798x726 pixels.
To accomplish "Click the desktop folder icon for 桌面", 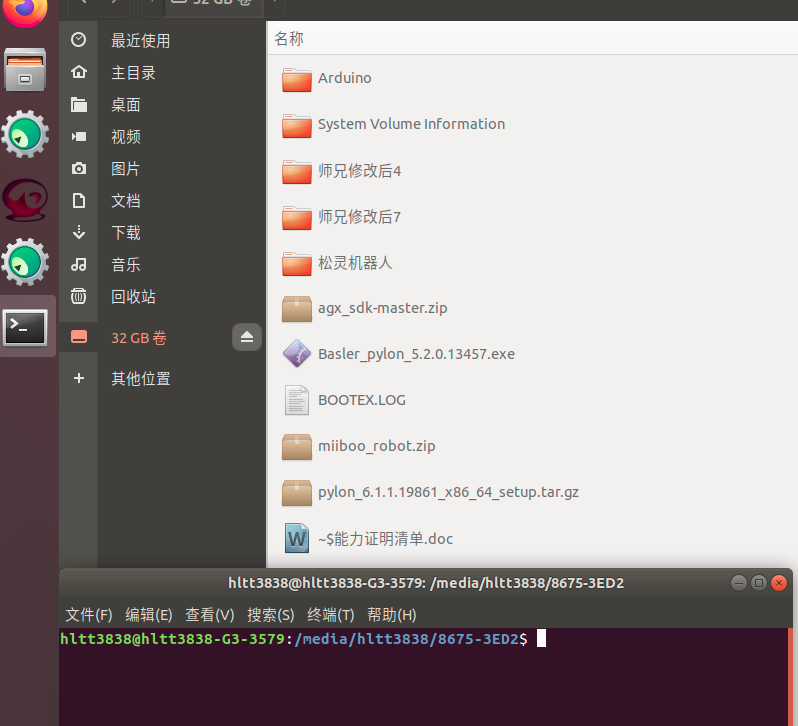I will (78, 104).
